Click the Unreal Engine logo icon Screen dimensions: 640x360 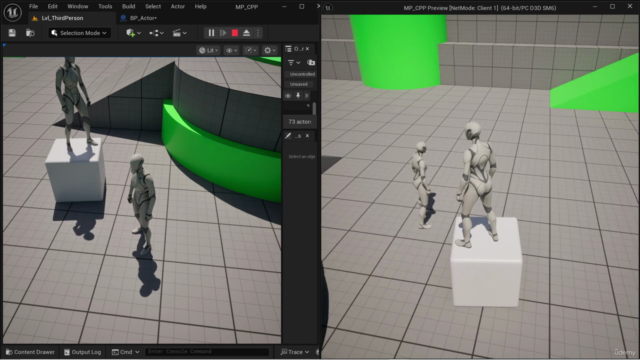coord(12,12)
